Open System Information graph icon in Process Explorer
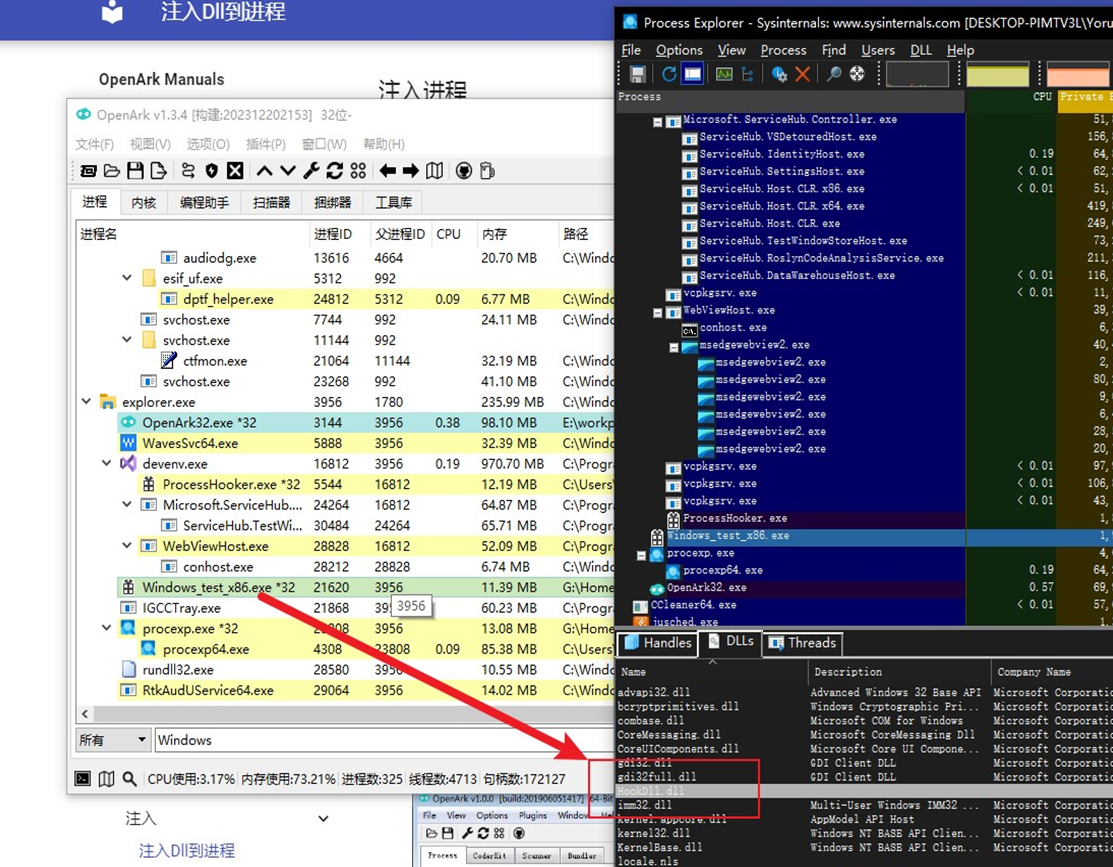The width and height of the screenshot is (1113, 867). (724, 74)
